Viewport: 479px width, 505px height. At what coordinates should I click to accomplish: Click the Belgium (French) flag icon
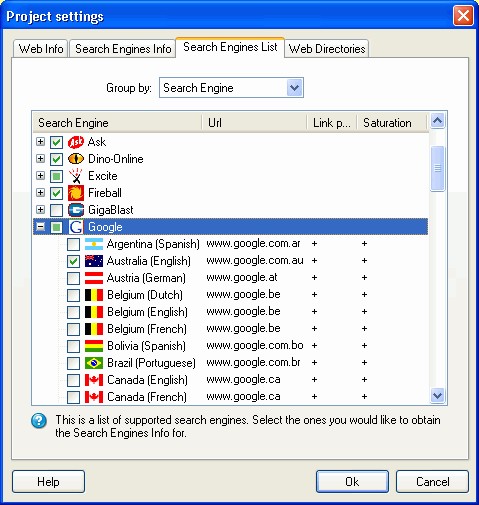pyautogui.click(x=94, y=329)
